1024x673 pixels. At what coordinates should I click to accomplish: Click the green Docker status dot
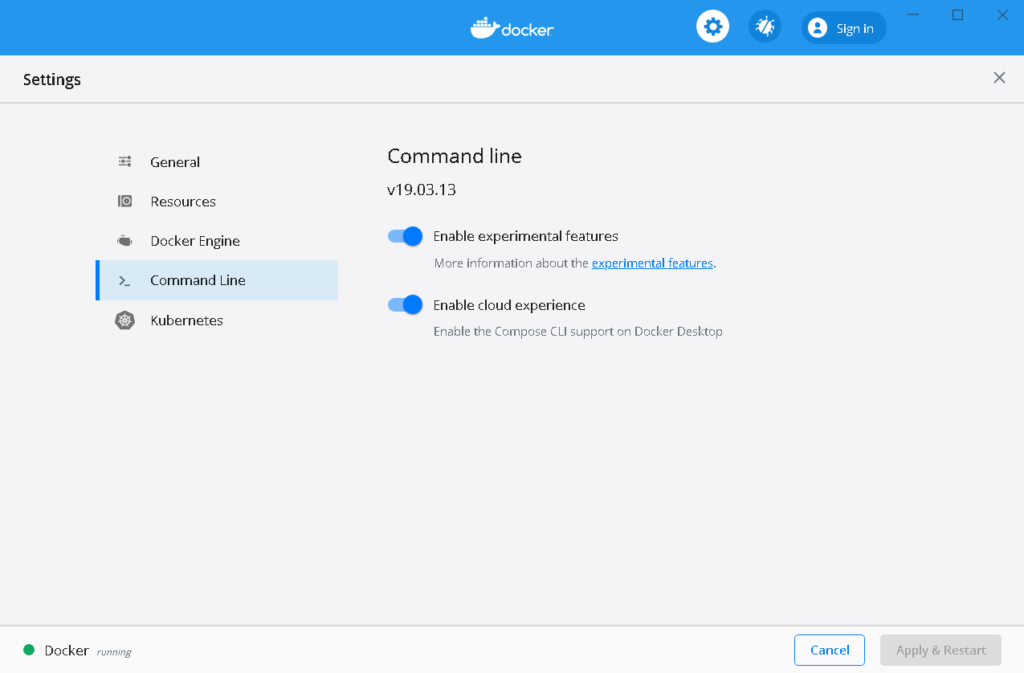[30, 650]
